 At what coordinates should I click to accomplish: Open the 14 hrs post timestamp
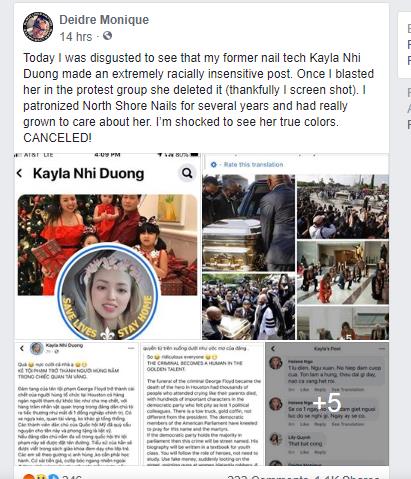coord(76,36)
